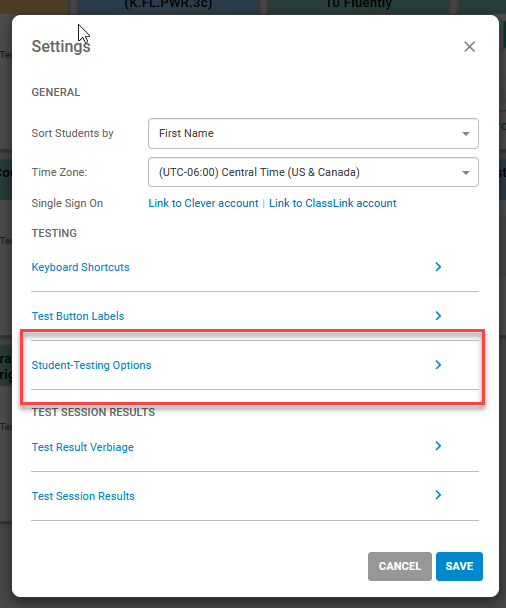Click chevron next to Test Result Verbiage
Viewport: 506px width, 608px height.
pyautogui.click(x=438, y=446)
